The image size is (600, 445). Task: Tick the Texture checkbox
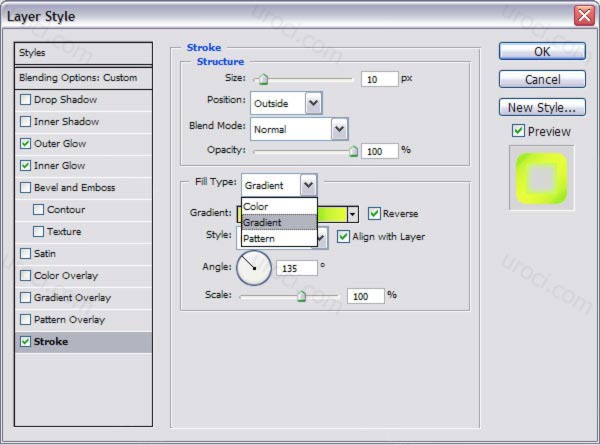tap(38, 231)
